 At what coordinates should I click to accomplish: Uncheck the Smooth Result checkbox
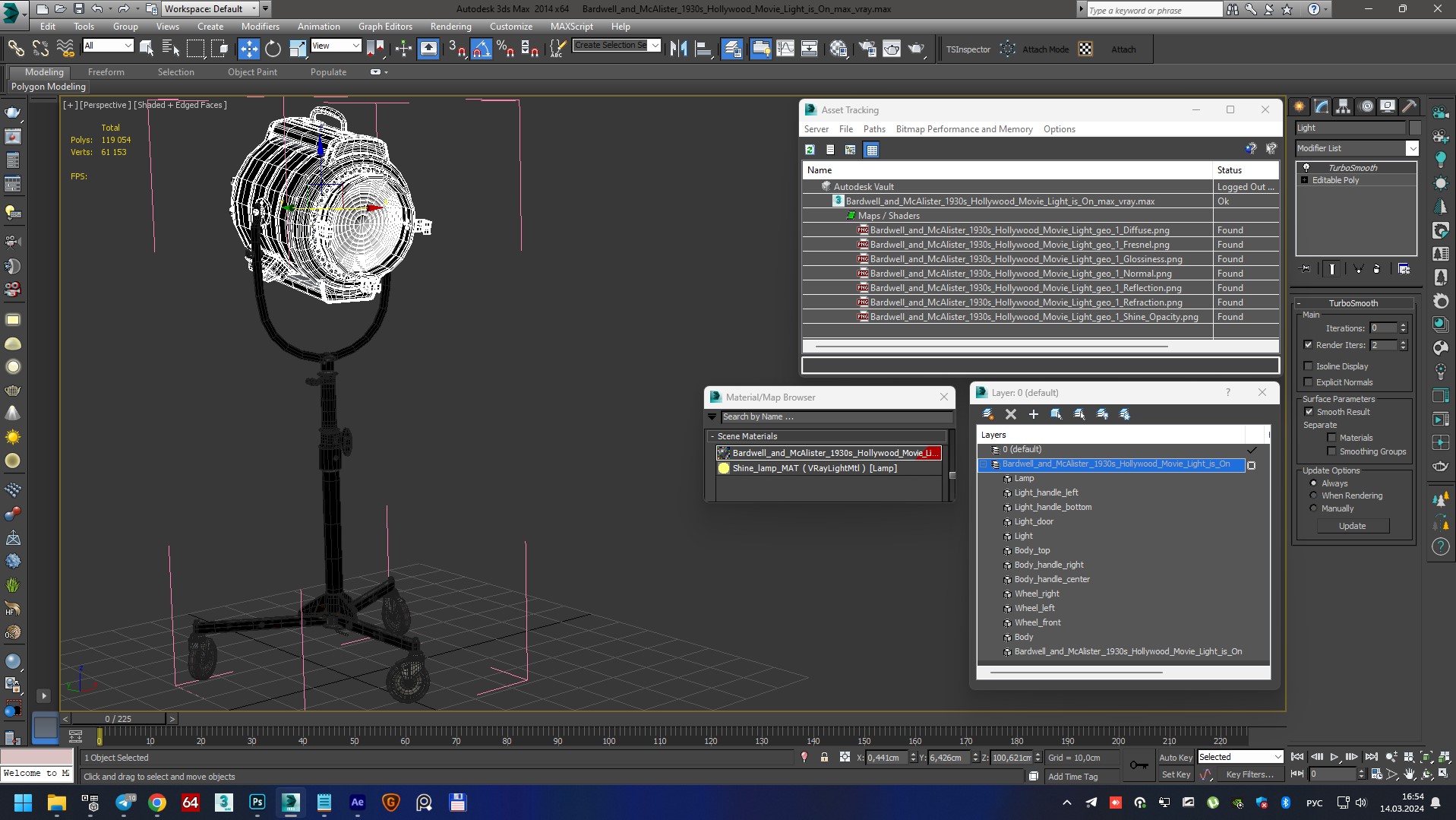tap(1309, 412)
